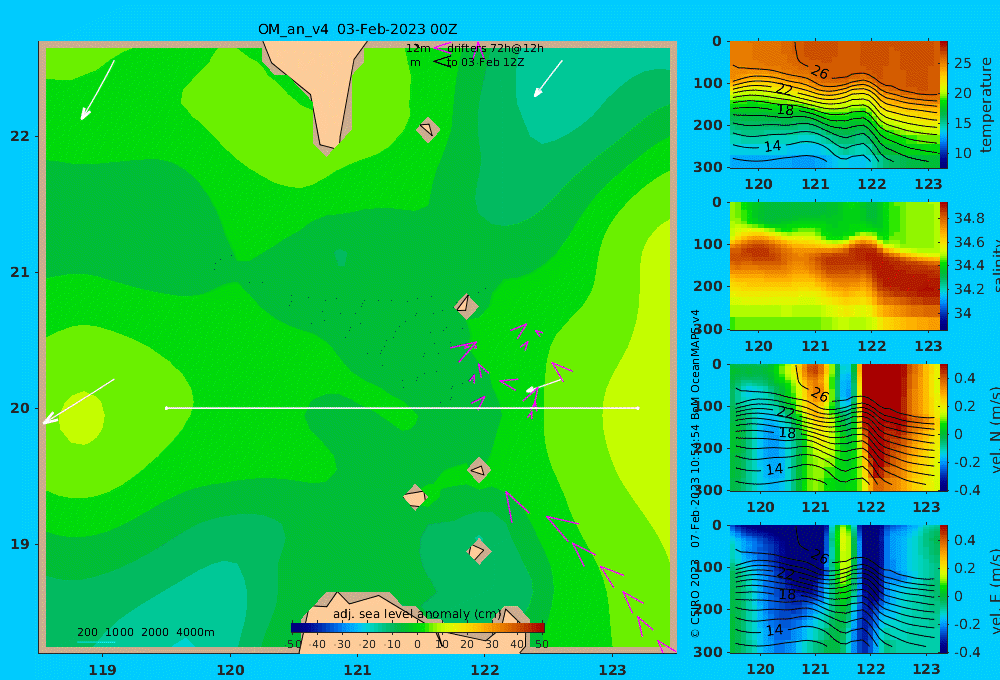Click the vertical CSIRO copyright text

click(x=696, y=473)
